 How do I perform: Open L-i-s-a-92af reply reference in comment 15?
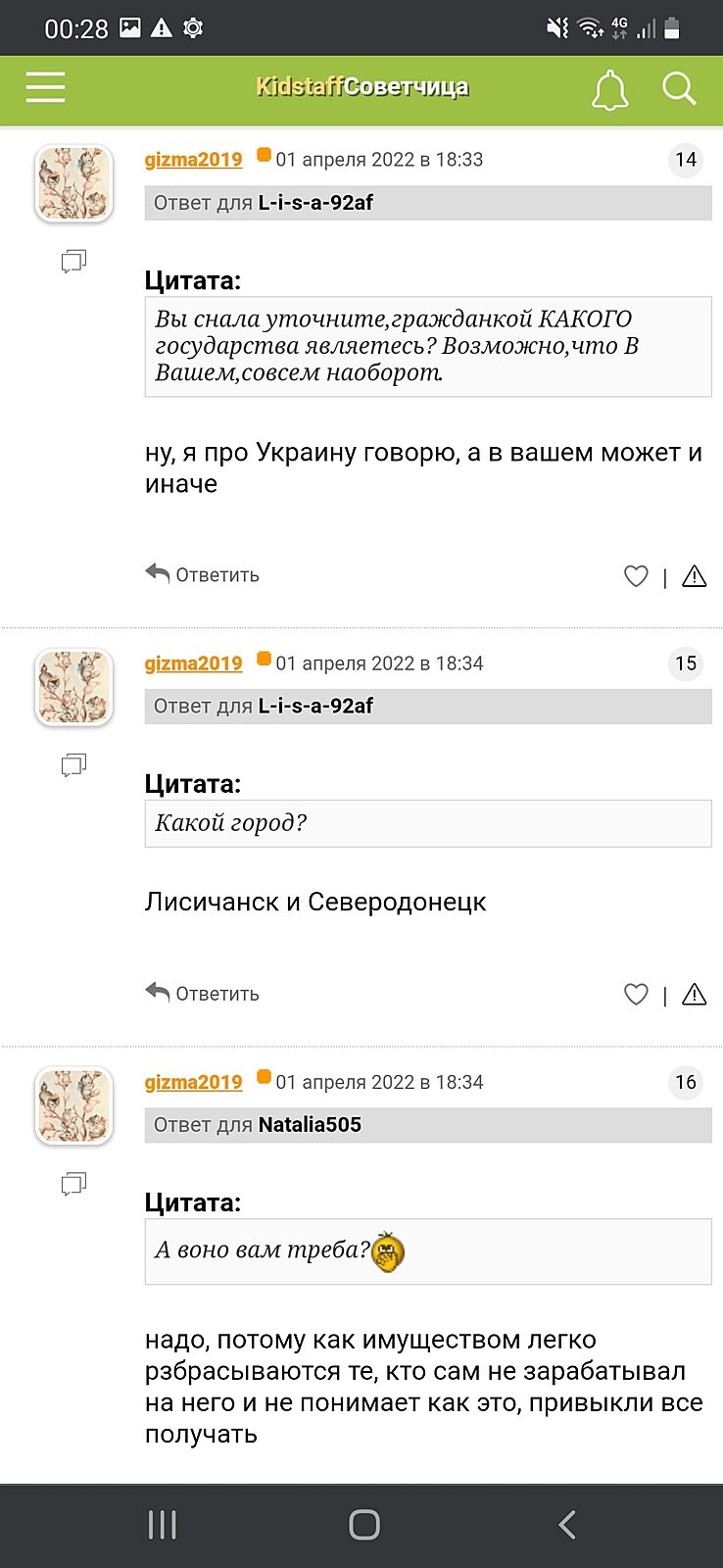click(x=315, y=706)
